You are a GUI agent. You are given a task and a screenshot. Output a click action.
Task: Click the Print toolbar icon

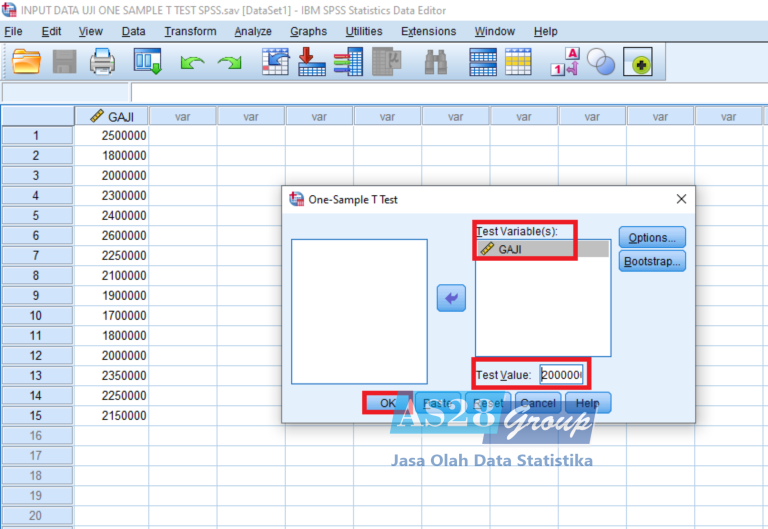pos(103,64)
